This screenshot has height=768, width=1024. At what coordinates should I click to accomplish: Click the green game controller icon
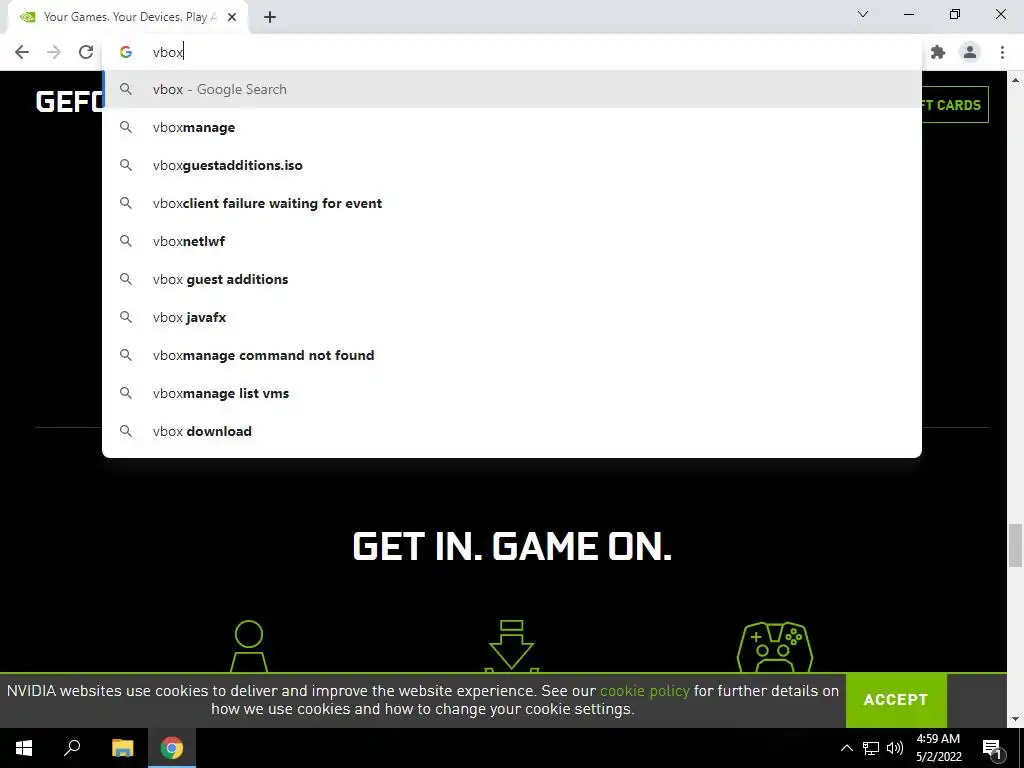pos(775,647)
